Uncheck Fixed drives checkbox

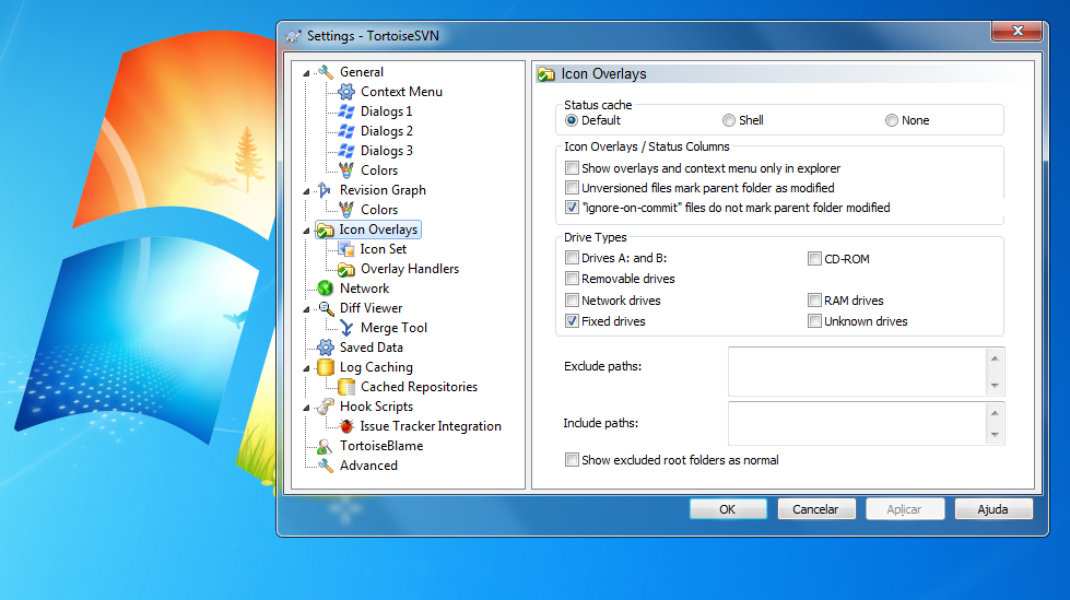pos(572,321)
